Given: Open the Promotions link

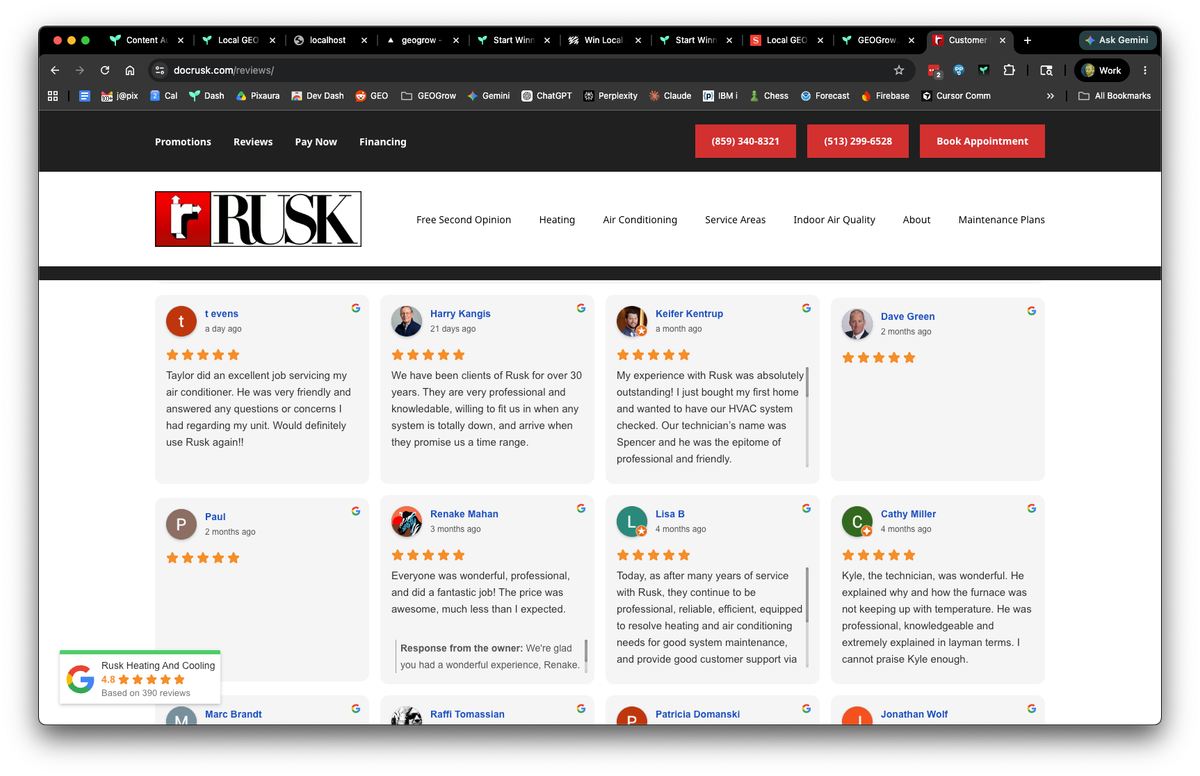Looking at the screenshot, I should pyautogui.click(x=183, y=142).
